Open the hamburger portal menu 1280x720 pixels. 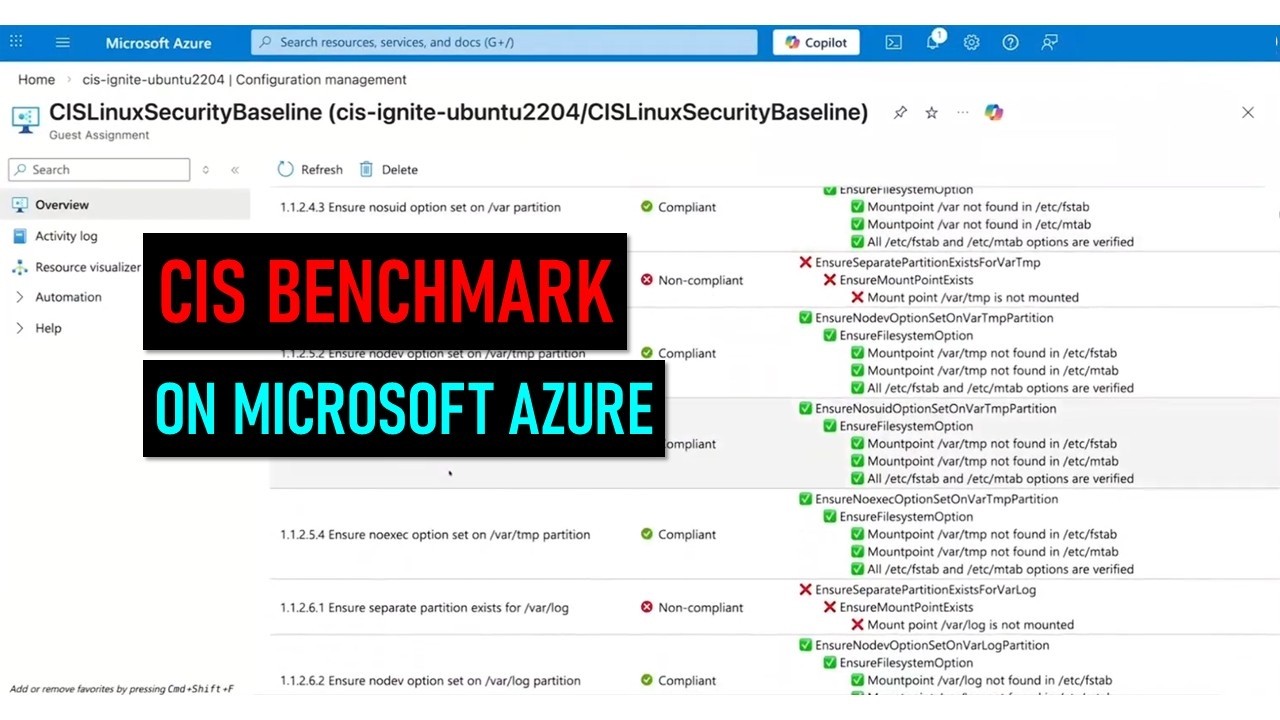(x=63, y=42)
